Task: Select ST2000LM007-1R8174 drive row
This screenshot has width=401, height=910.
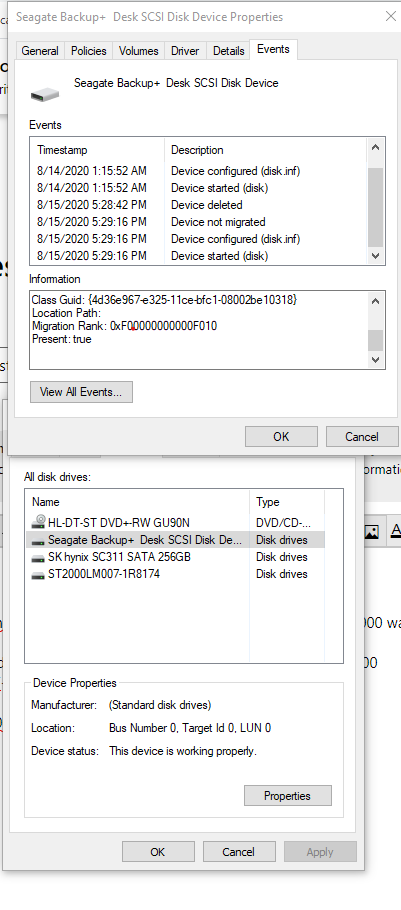Action: point(175,574)
